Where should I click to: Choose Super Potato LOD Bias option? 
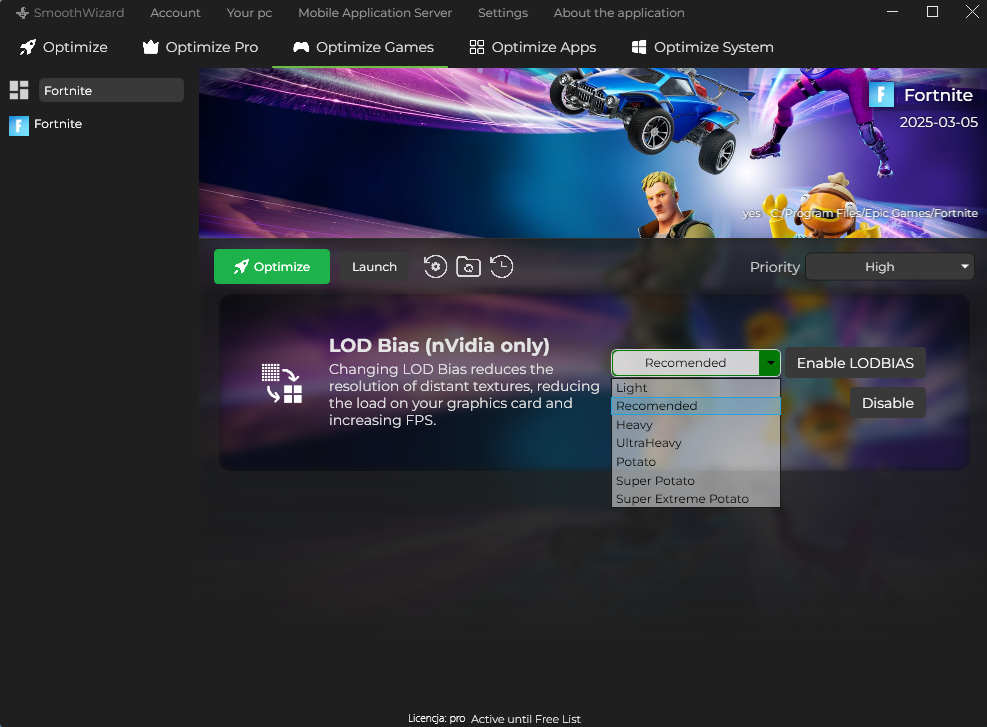696,481
